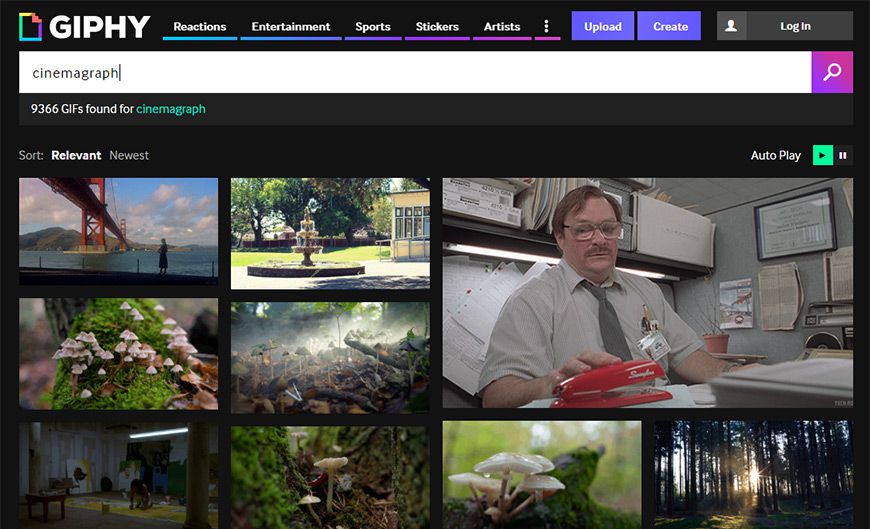Click the magnifying glass search button
Screen dimensions: 870x529
pyautogui.click(x=832, y=72)
